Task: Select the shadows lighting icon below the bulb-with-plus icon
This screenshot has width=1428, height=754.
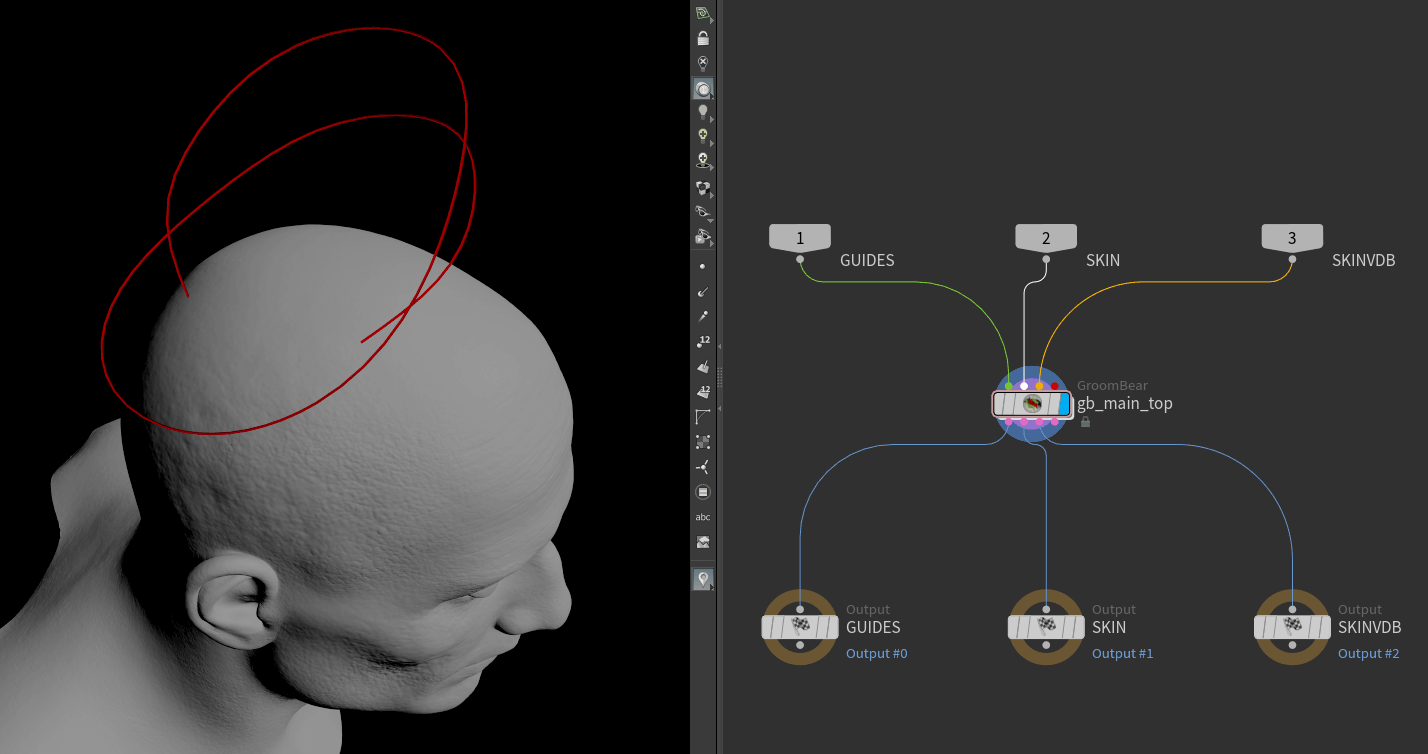Action: [x=703, y=160]
